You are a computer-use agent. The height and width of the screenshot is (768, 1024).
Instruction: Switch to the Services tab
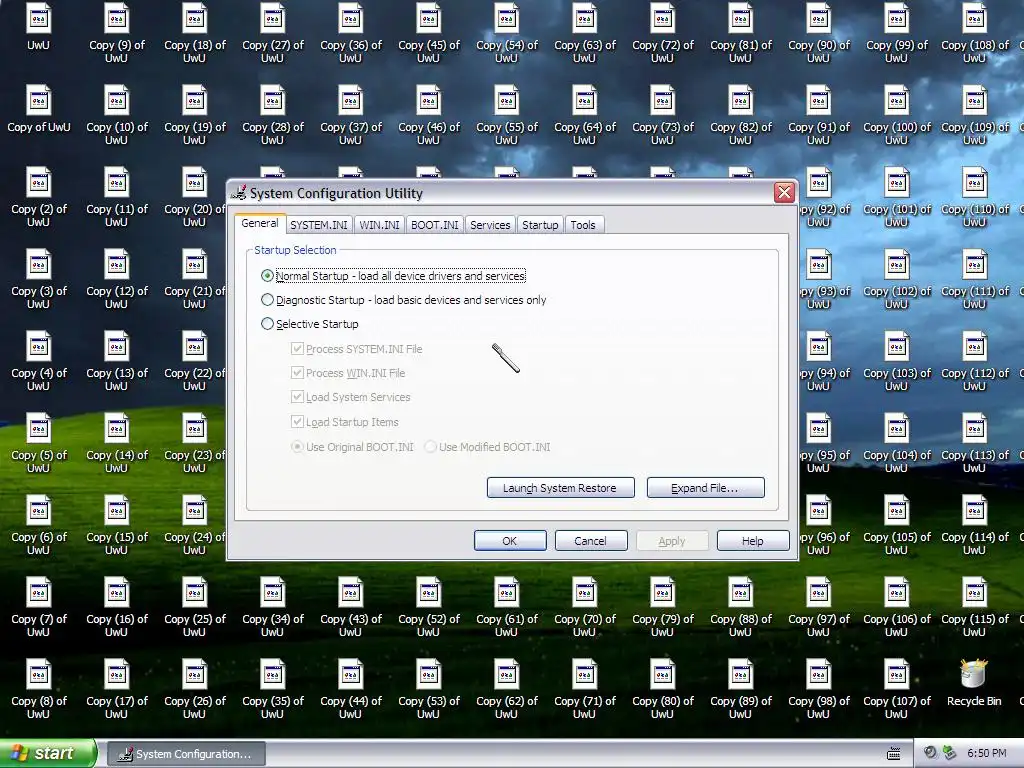point(490,225)
